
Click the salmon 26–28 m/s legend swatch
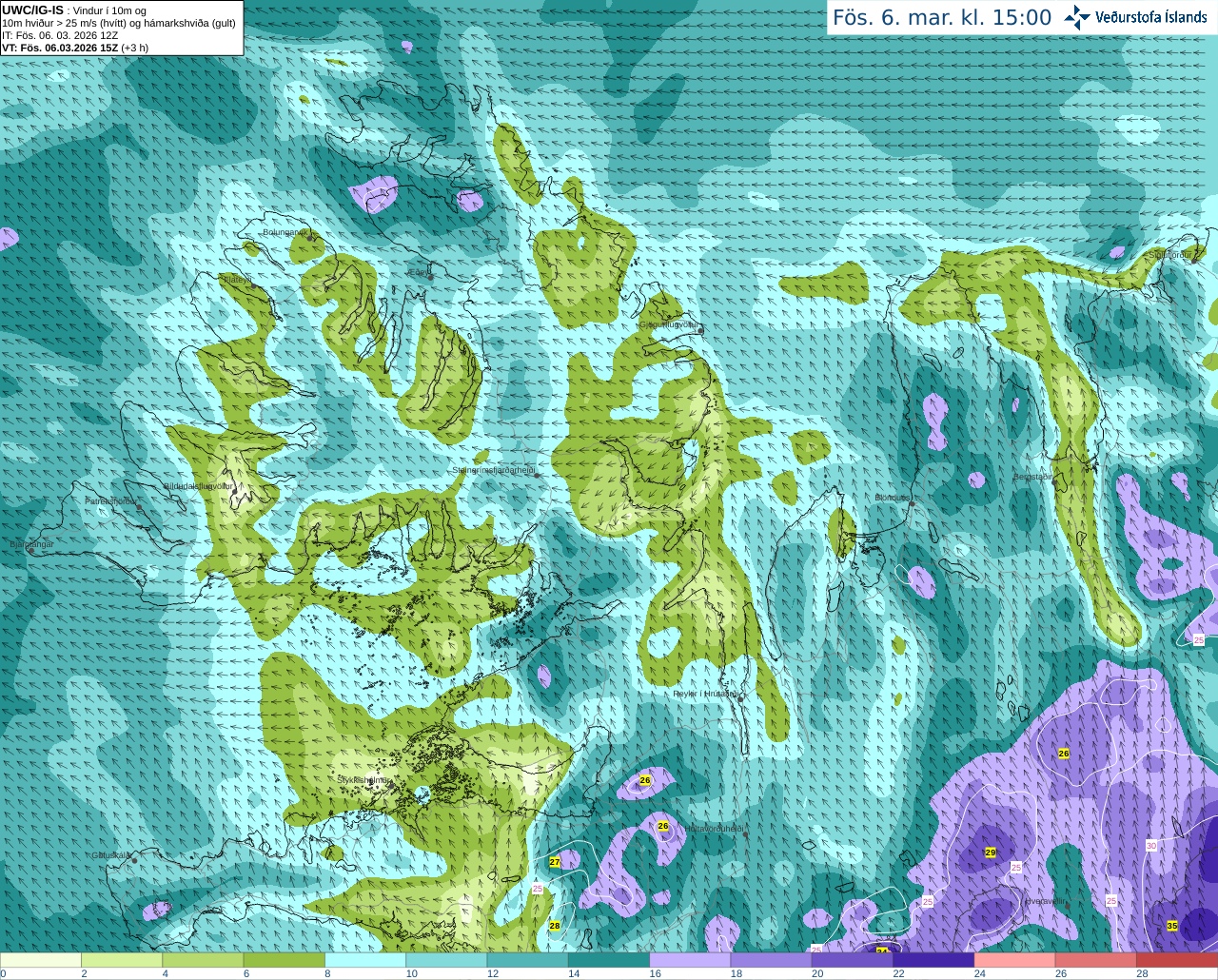tap(1096, 960)
